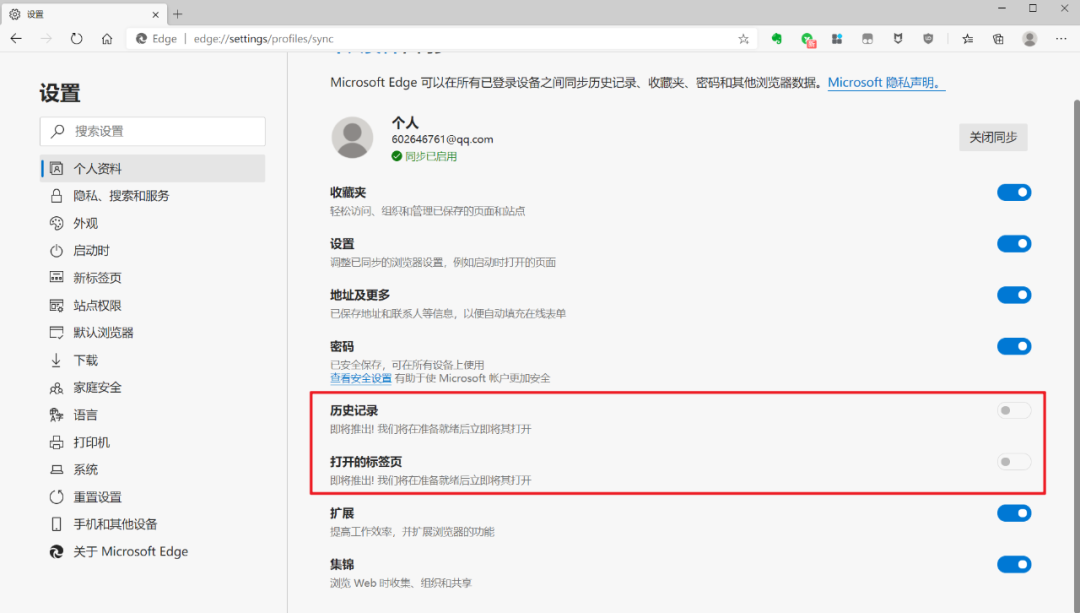Open the 查看安全设置 link
Image resolution: width=1080 pixels, height=613 pixels.
point(361,378)
